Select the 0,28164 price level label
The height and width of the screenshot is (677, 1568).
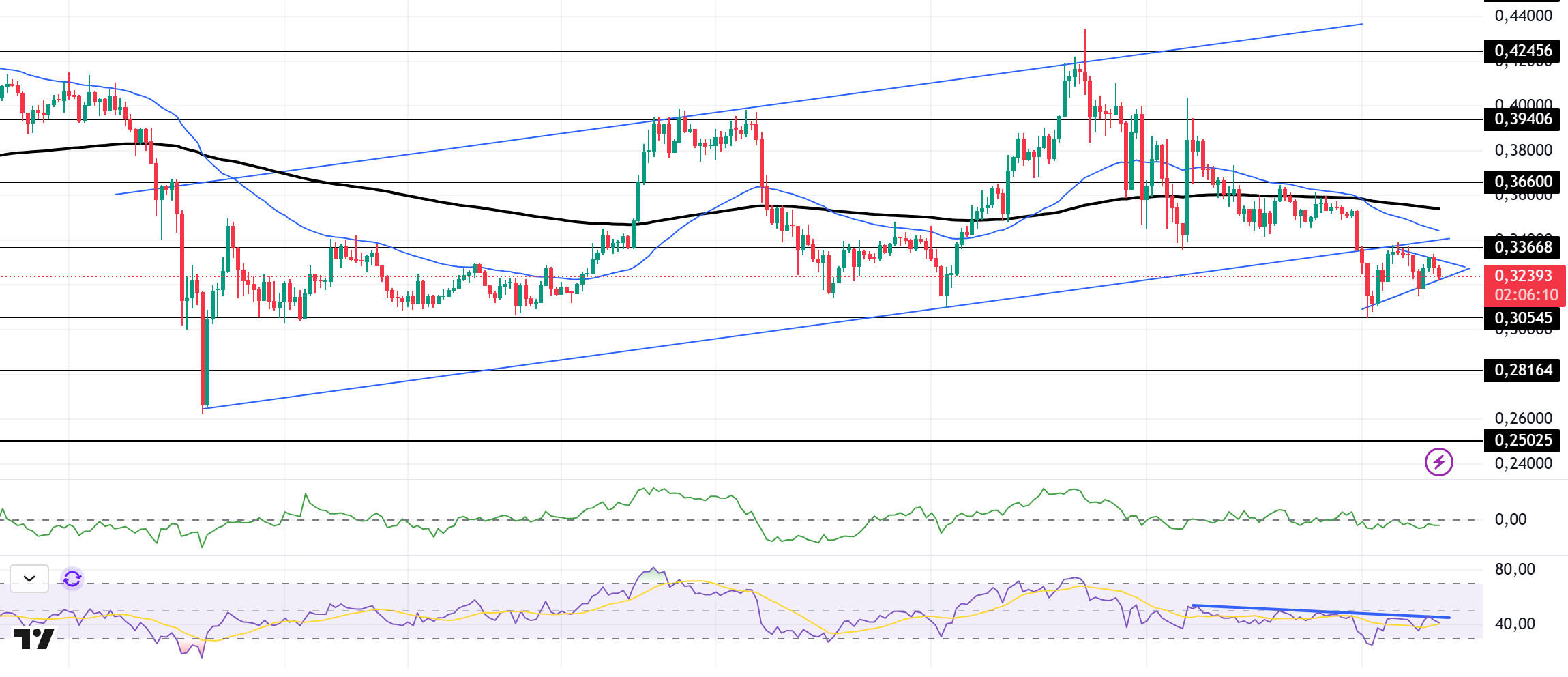pyautogui.click(x=1522, y=370)
